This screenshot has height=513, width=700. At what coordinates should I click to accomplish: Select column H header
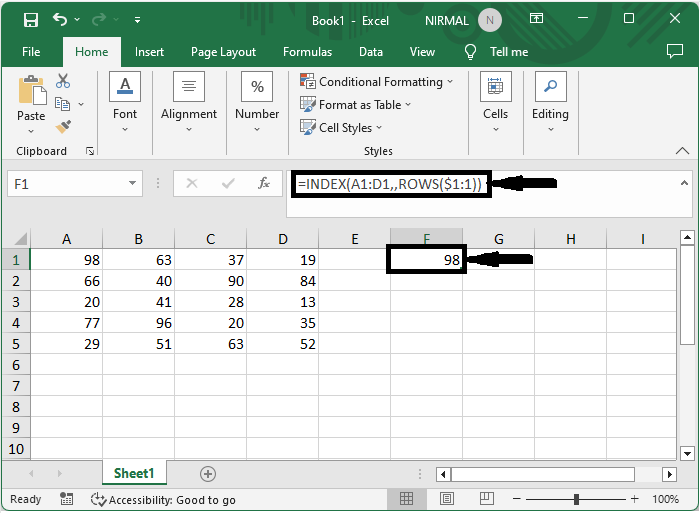pyautogui.click(x=571, y=239)
